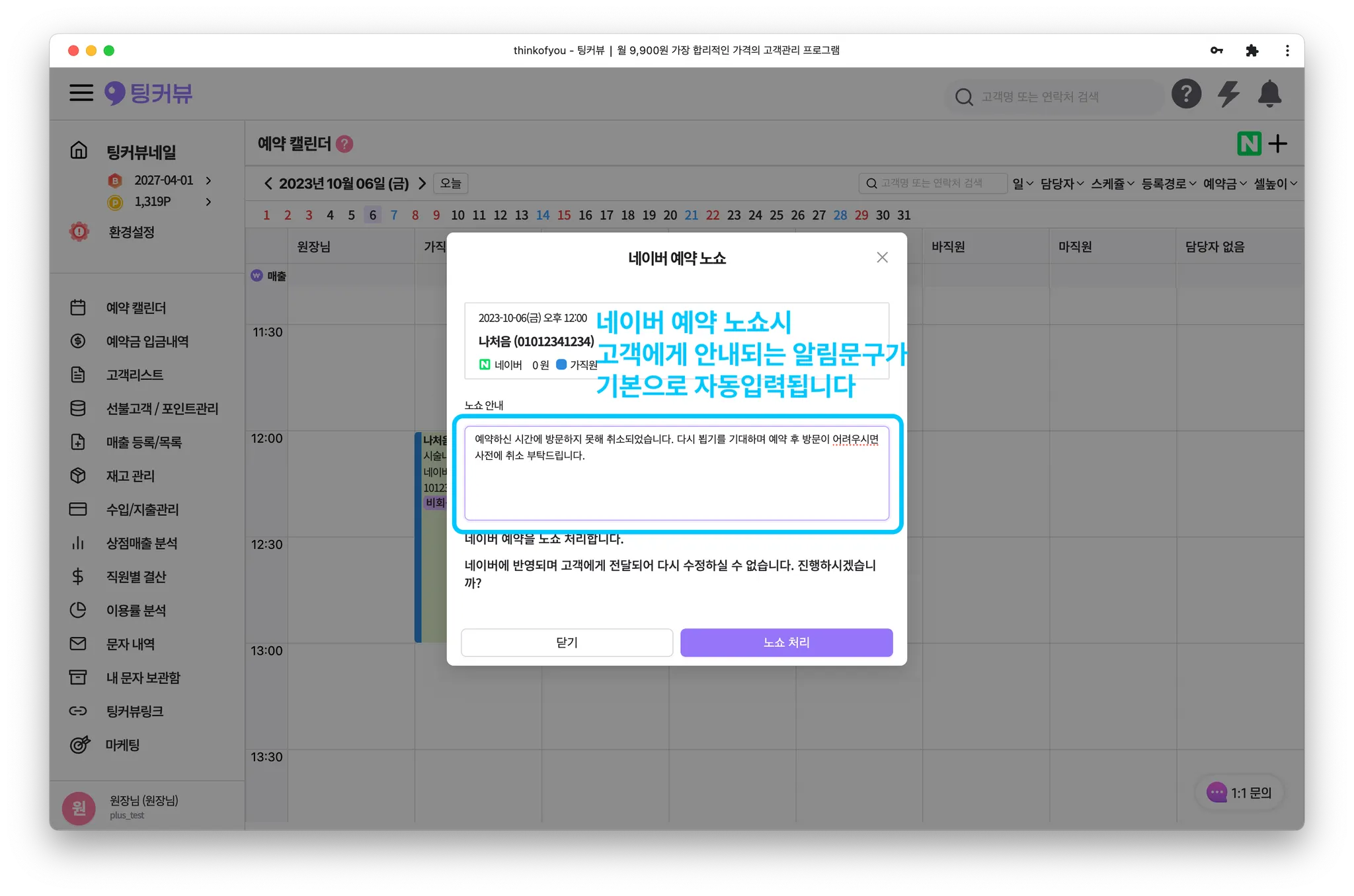Click the green Naver N icon
This screenshot has height=896, width=1354.
(x=1249, y=143)
